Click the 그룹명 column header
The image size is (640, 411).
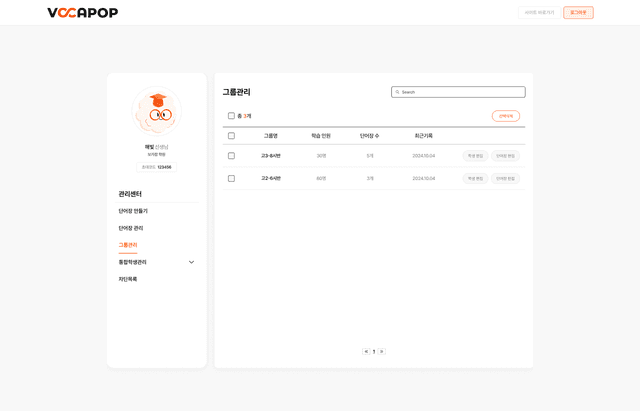click(x=271, y=136)
